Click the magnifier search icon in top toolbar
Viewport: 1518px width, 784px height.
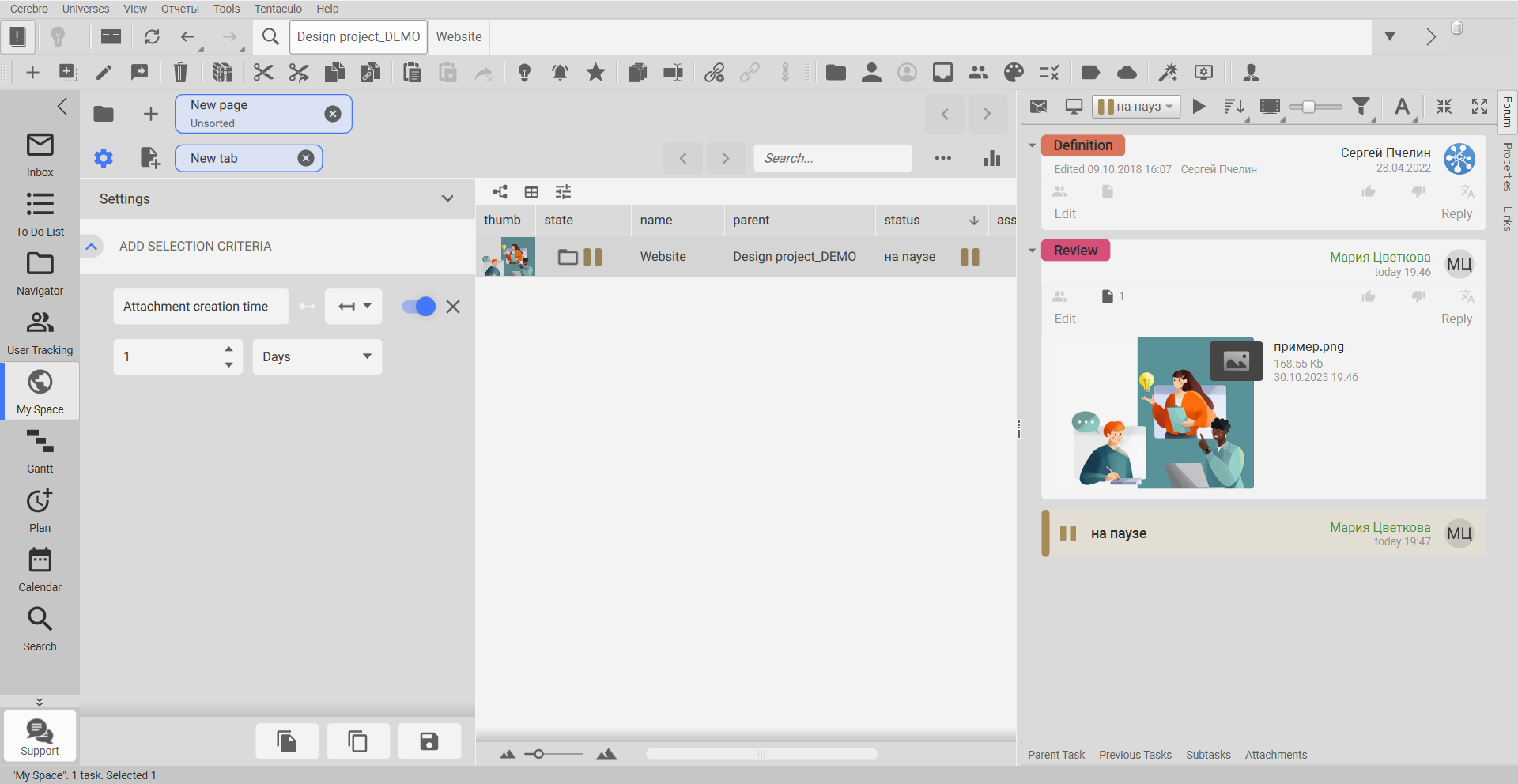270,36
